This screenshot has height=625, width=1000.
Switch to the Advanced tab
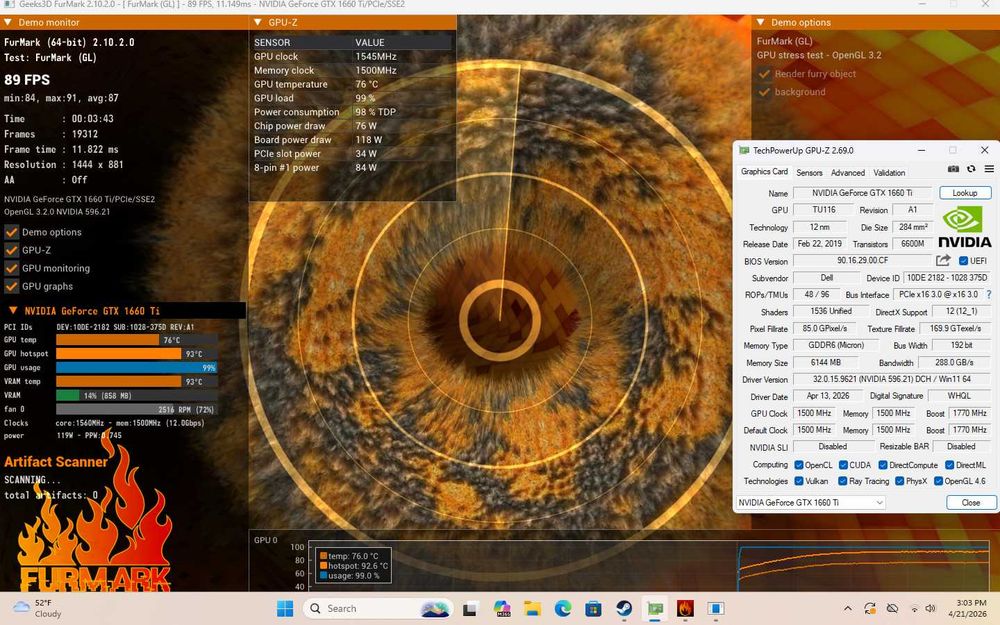point(848,173)
